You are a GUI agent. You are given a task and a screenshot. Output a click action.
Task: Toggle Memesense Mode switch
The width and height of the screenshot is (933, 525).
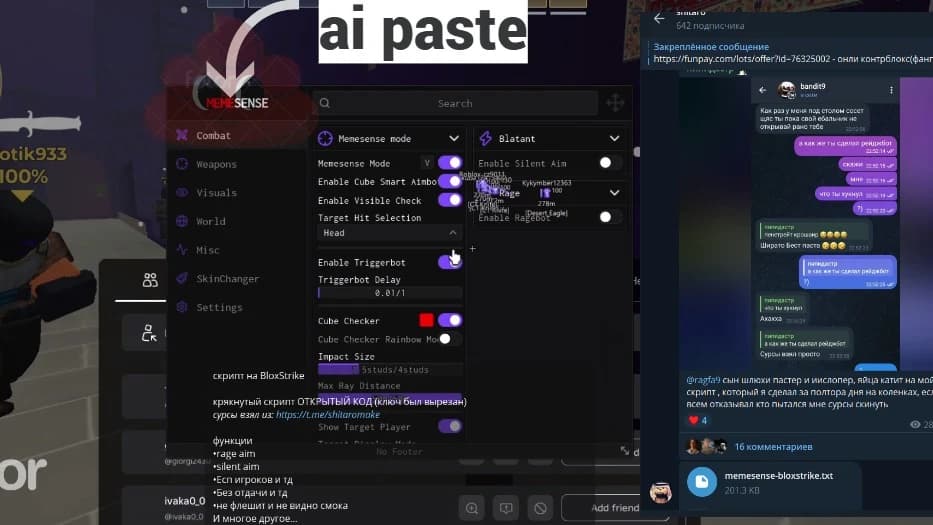click(x=450, y=162)
